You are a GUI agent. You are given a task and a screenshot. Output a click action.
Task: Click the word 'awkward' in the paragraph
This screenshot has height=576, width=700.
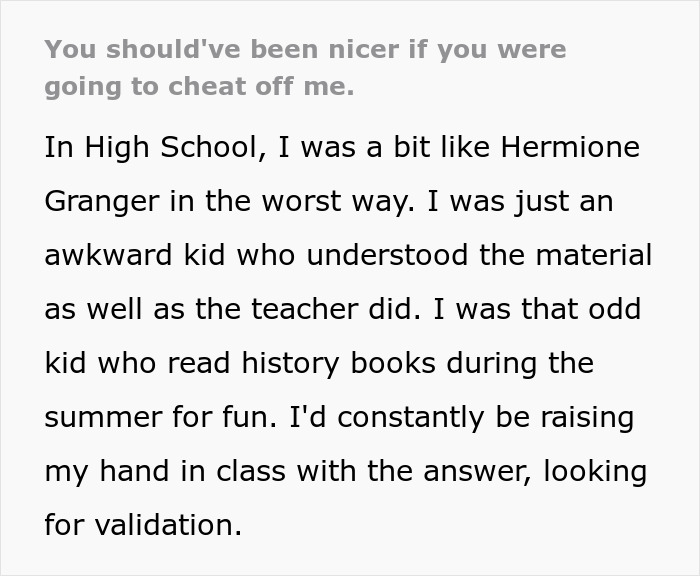(x=108, y=255)
